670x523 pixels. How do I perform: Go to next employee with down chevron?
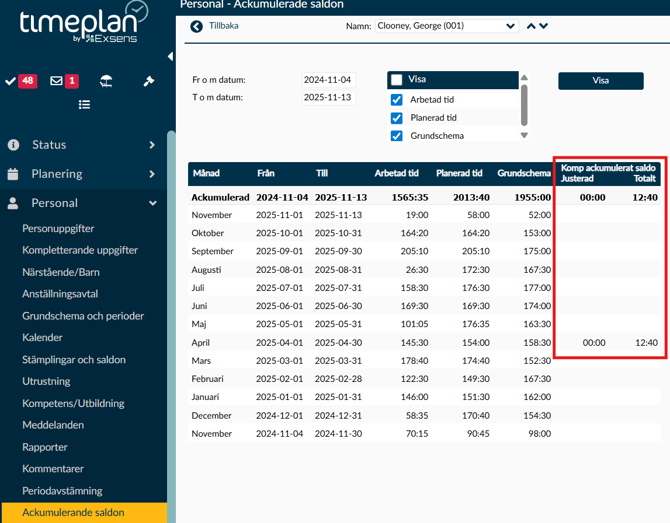(544, 26)
